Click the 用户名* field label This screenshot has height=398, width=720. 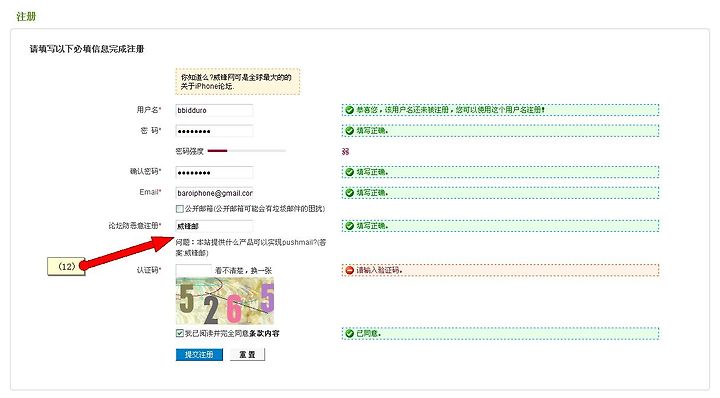click(149, 110)
